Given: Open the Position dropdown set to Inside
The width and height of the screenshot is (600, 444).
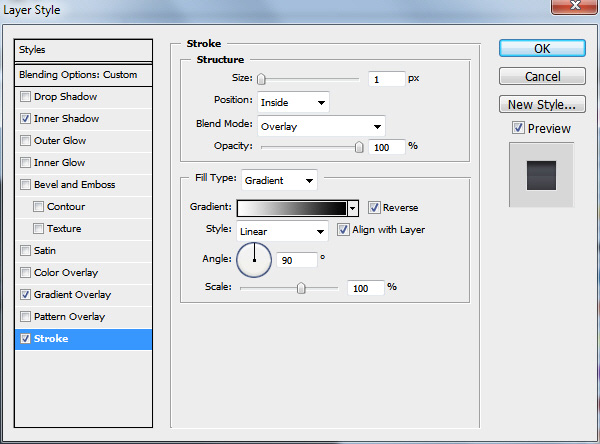Looking at the screenshot, I should pyautogui.click(x=293, y=102).
